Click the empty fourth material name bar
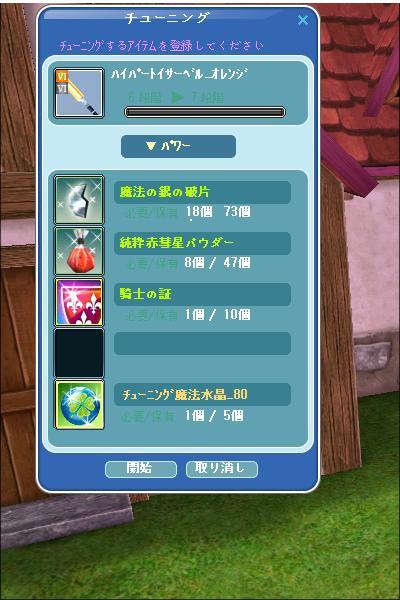The image size is (400, 600). click(x=202, y=343)
